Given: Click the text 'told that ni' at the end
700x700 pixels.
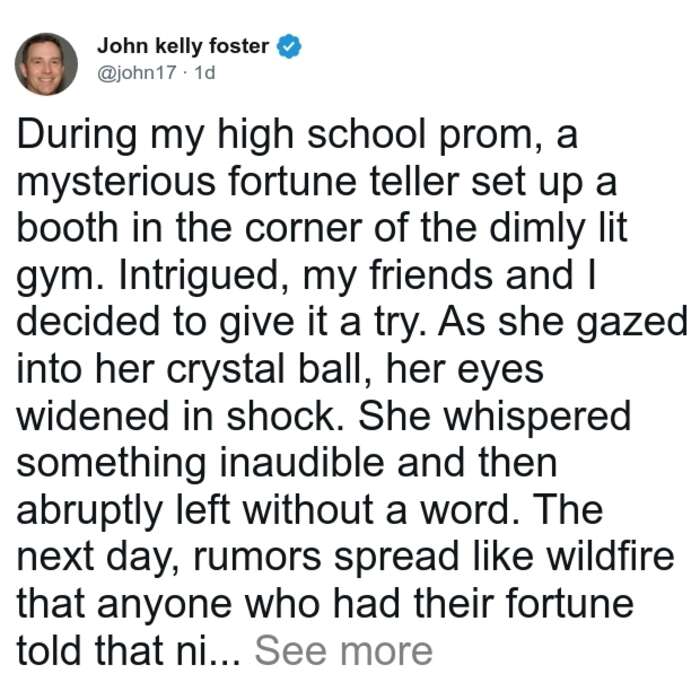Looking at the screenshot, I should tap(117, 651).
